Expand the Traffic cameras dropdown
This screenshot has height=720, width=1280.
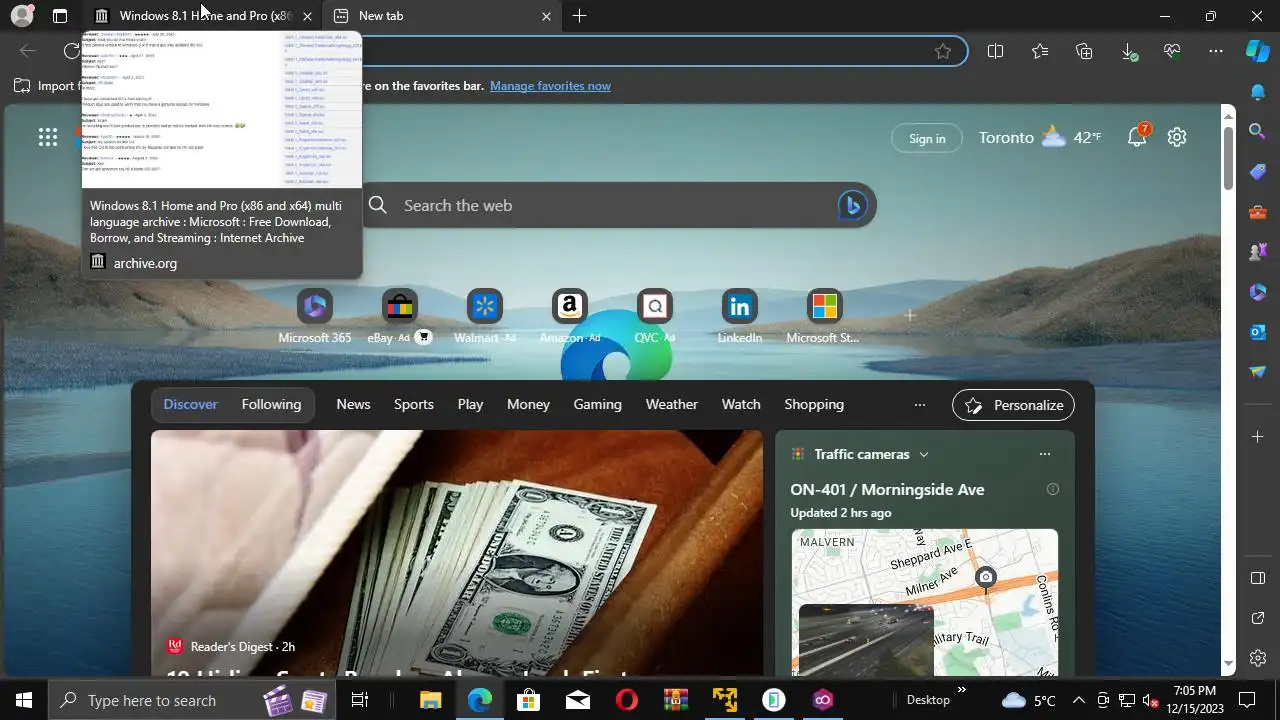pyautogui.click(x=924, y=454)
